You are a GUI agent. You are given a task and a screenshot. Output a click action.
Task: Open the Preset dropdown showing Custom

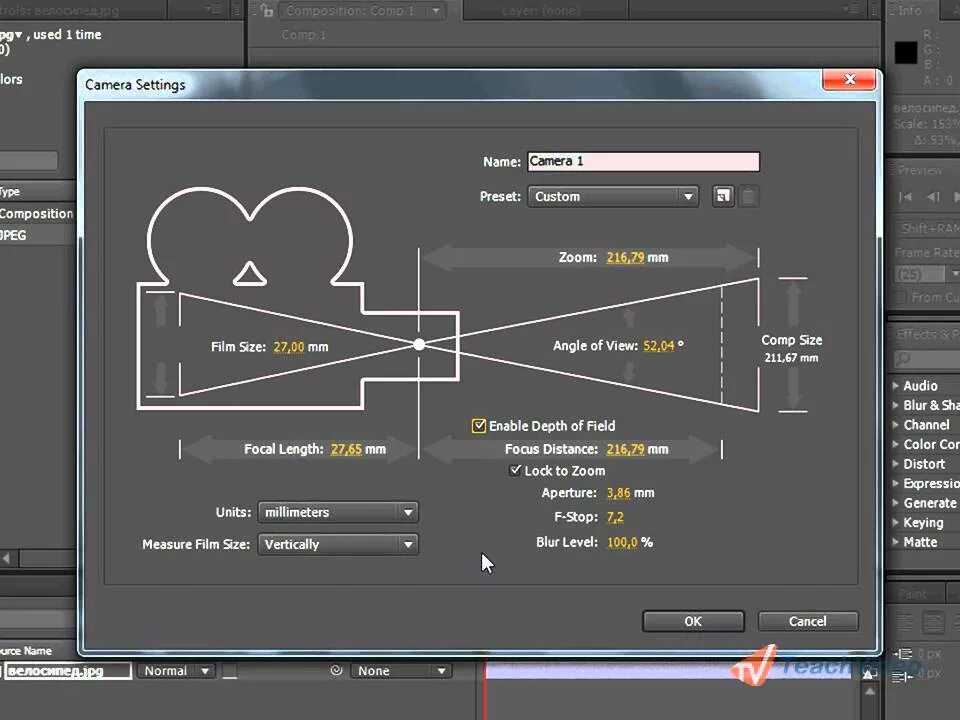[613, 197]
